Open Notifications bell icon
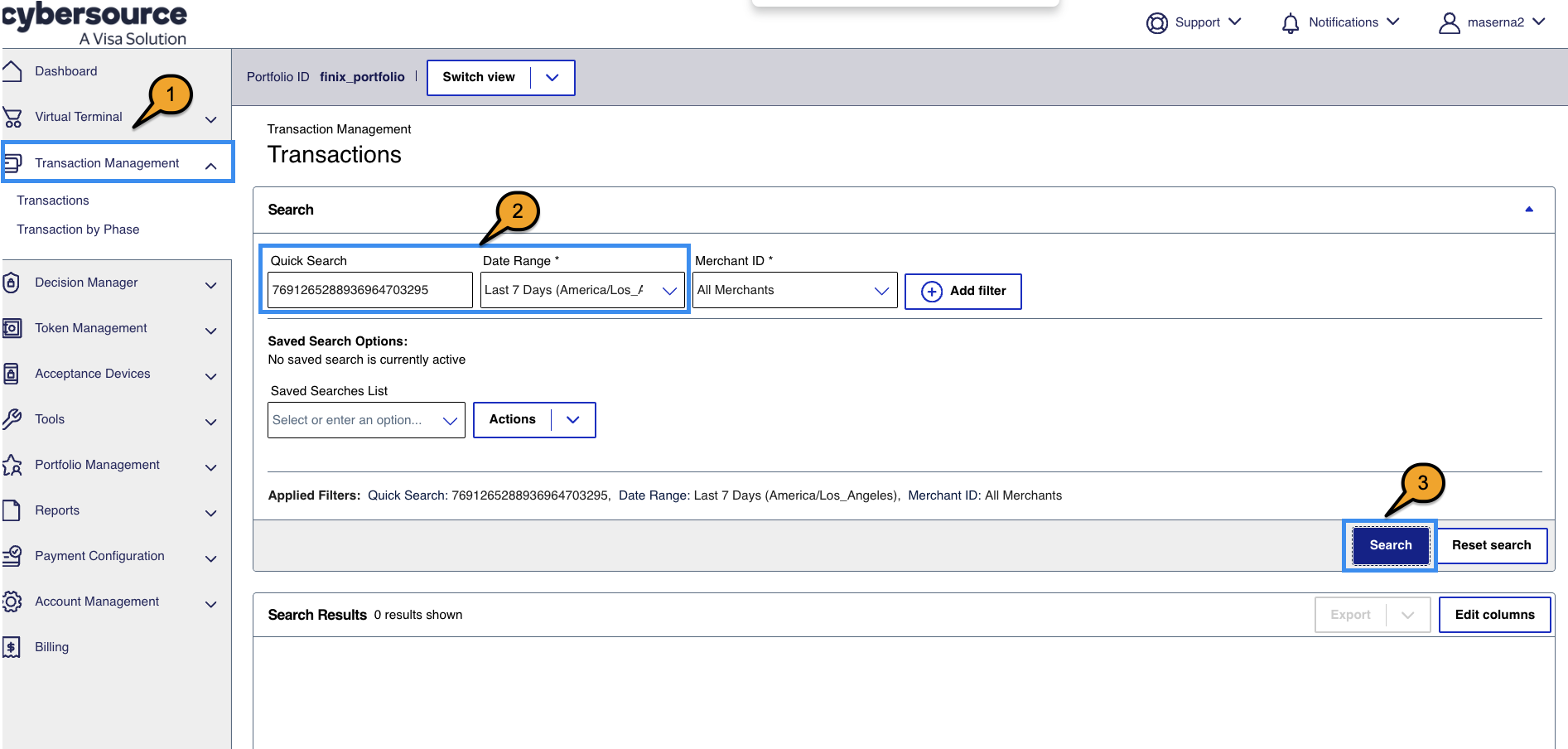Screen dimensions: 1568x749 pyautogui.click(x=1290, y=23)
